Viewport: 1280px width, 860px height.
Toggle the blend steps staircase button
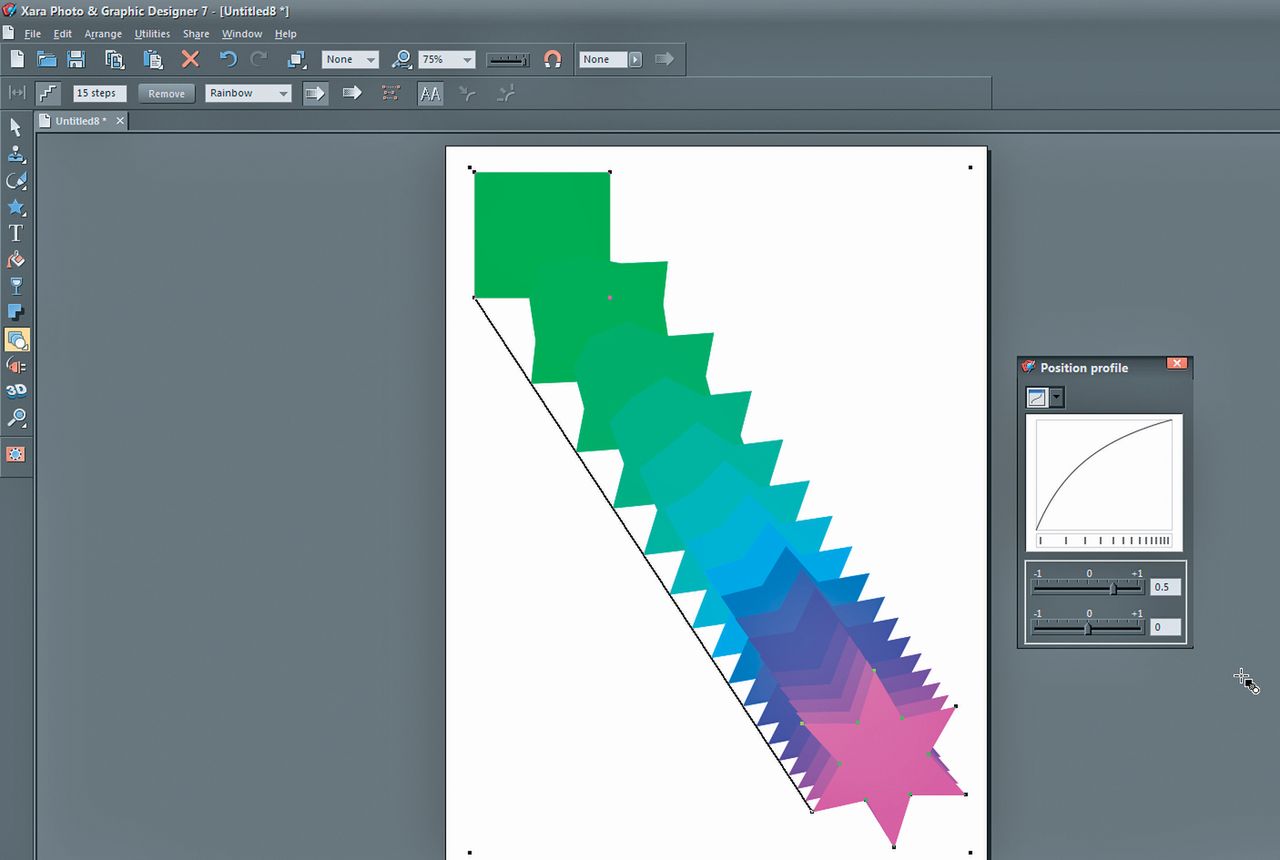click(48, 93)
